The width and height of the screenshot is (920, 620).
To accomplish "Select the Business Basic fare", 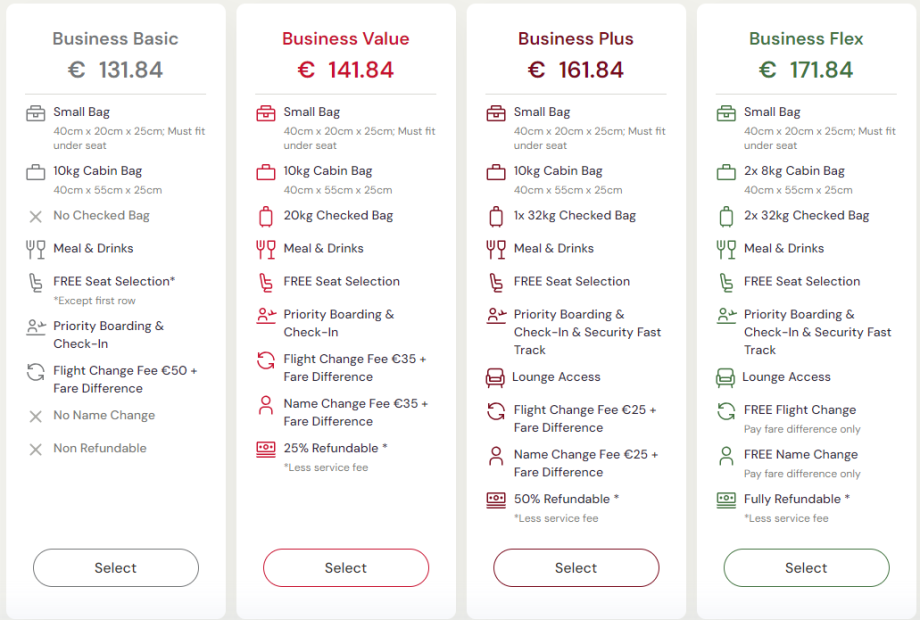I will [x=115, y=567].
